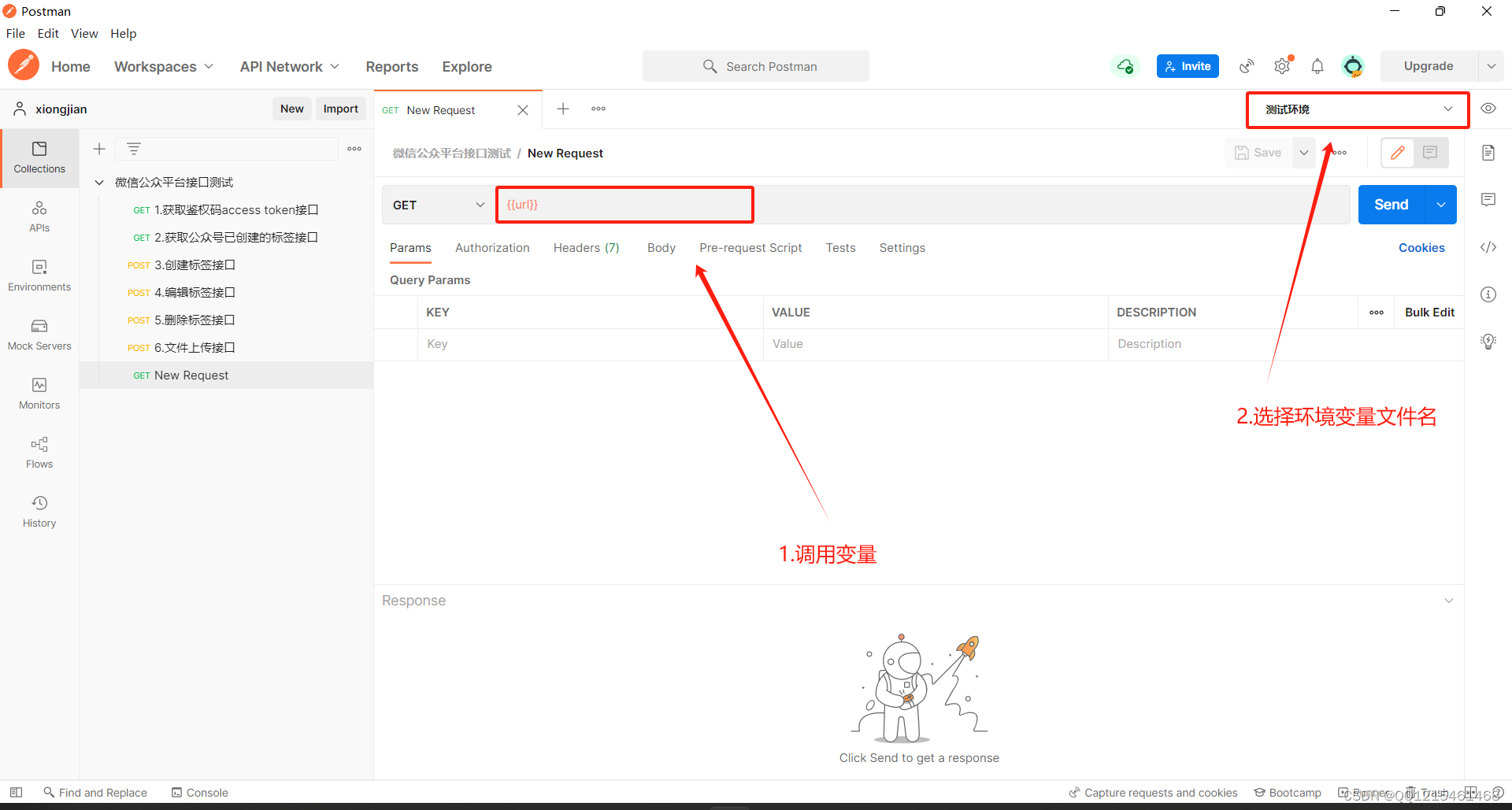Open the Monitors sidebar panel
The image size is (1512, 810).
pos(39,394)
